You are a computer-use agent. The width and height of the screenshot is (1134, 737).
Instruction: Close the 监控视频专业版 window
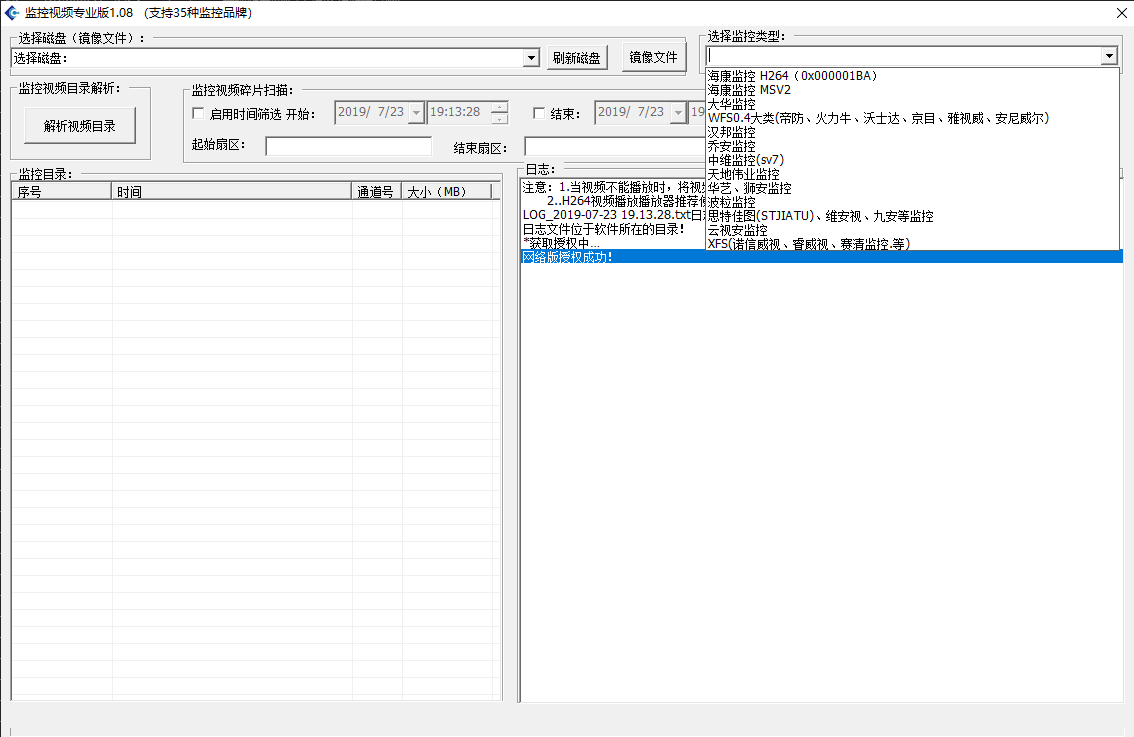pyautogui.click(x=1121, y=12)
